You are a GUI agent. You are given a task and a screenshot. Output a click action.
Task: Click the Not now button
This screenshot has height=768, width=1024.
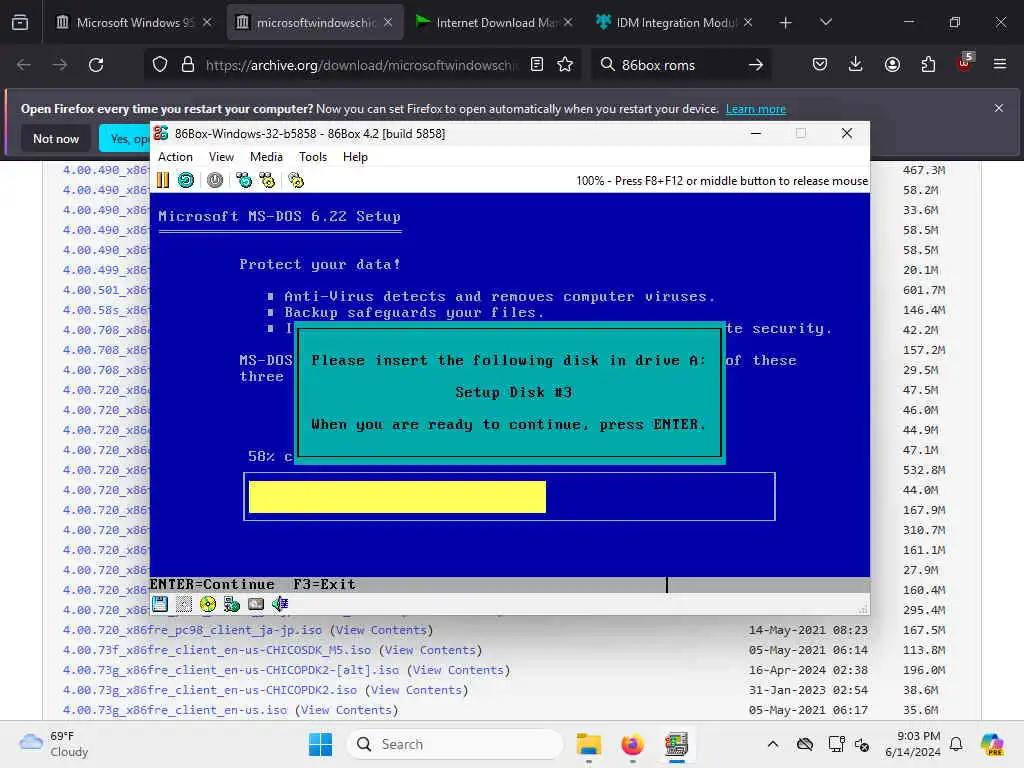(56, 138)
